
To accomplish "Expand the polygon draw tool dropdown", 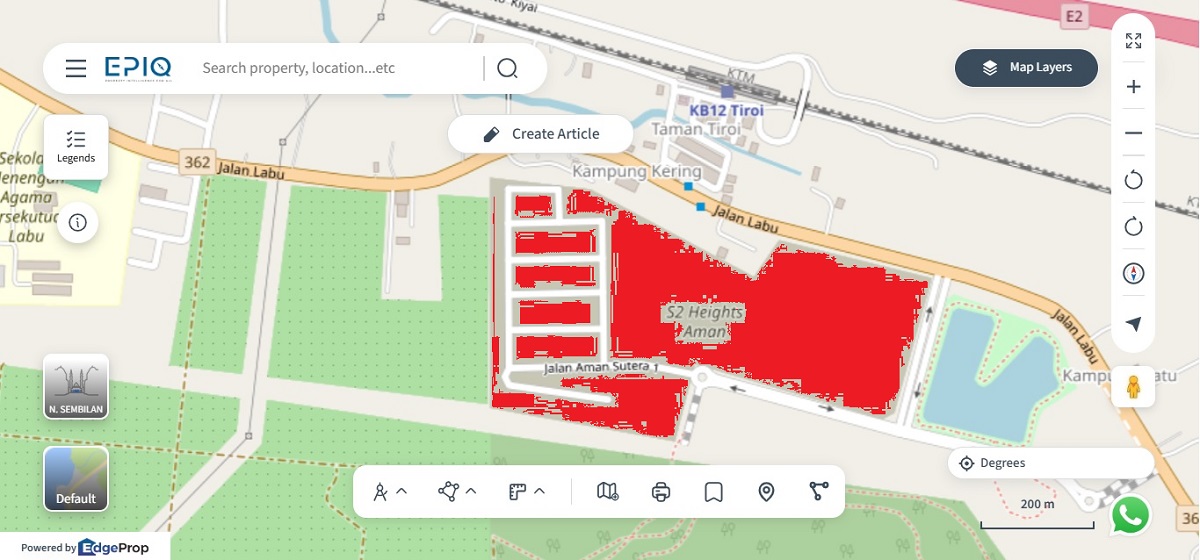I will pyautogui.click(x=471, y=491).
